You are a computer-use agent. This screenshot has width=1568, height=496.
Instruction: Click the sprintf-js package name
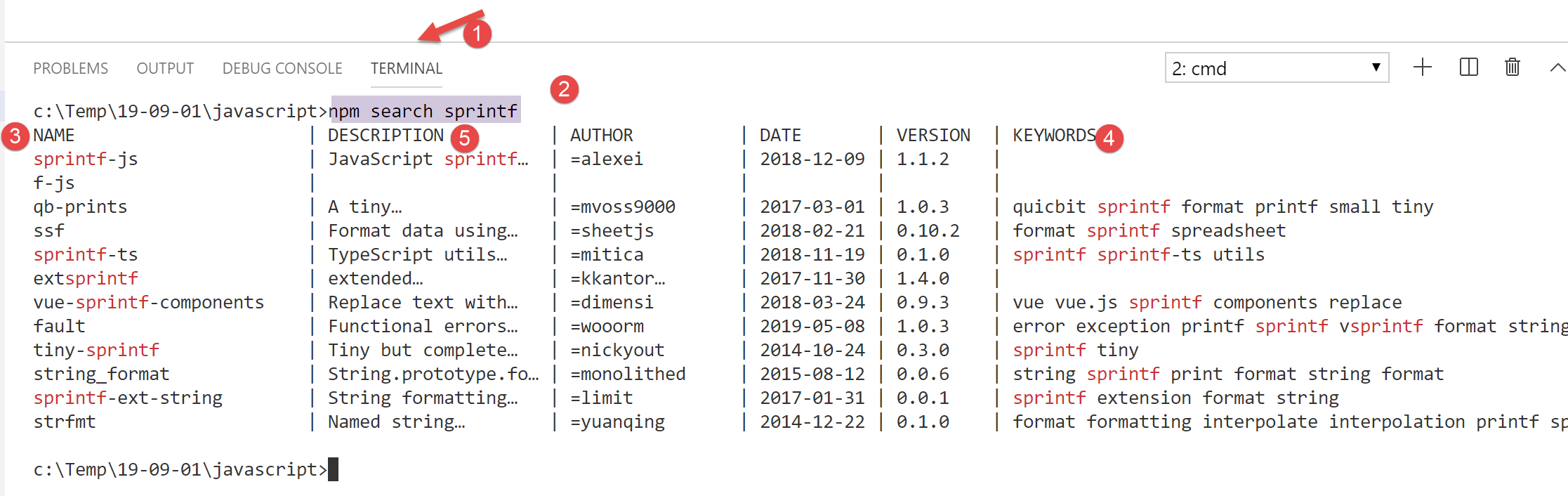pos(86,159)
